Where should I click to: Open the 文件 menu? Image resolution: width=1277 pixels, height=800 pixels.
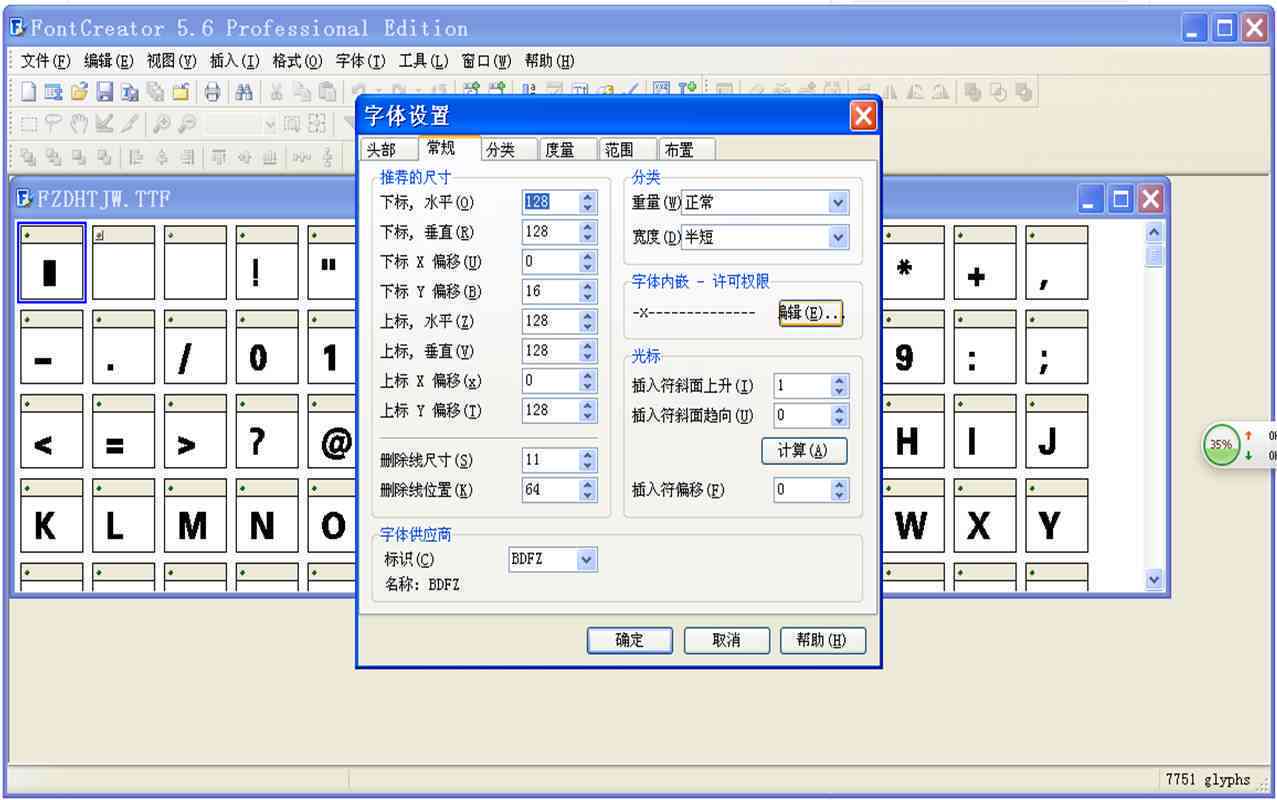[46, 61]
